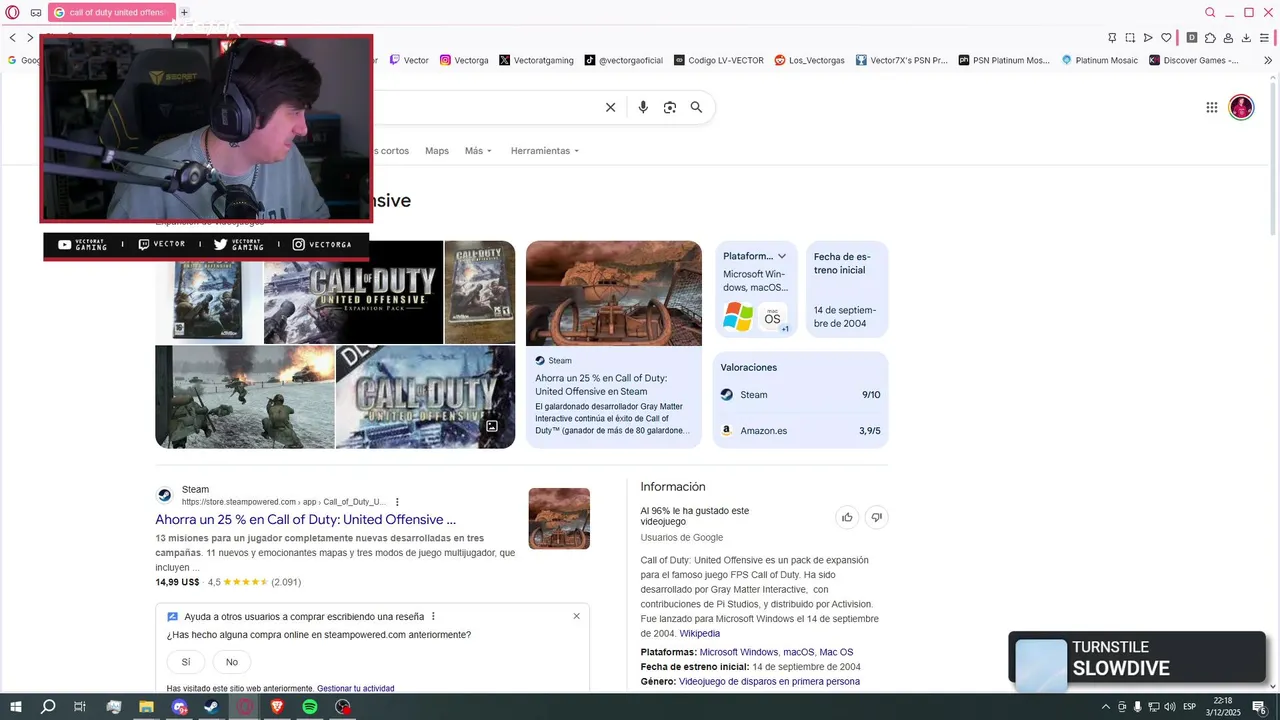Open the snowy battle screenshot thumbnail
1280x720 pixels.
(245, 397)
